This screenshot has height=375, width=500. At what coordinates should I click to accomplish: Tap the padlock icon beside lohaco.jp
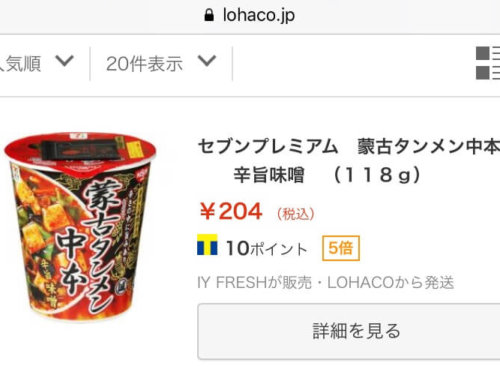[209, 15]
